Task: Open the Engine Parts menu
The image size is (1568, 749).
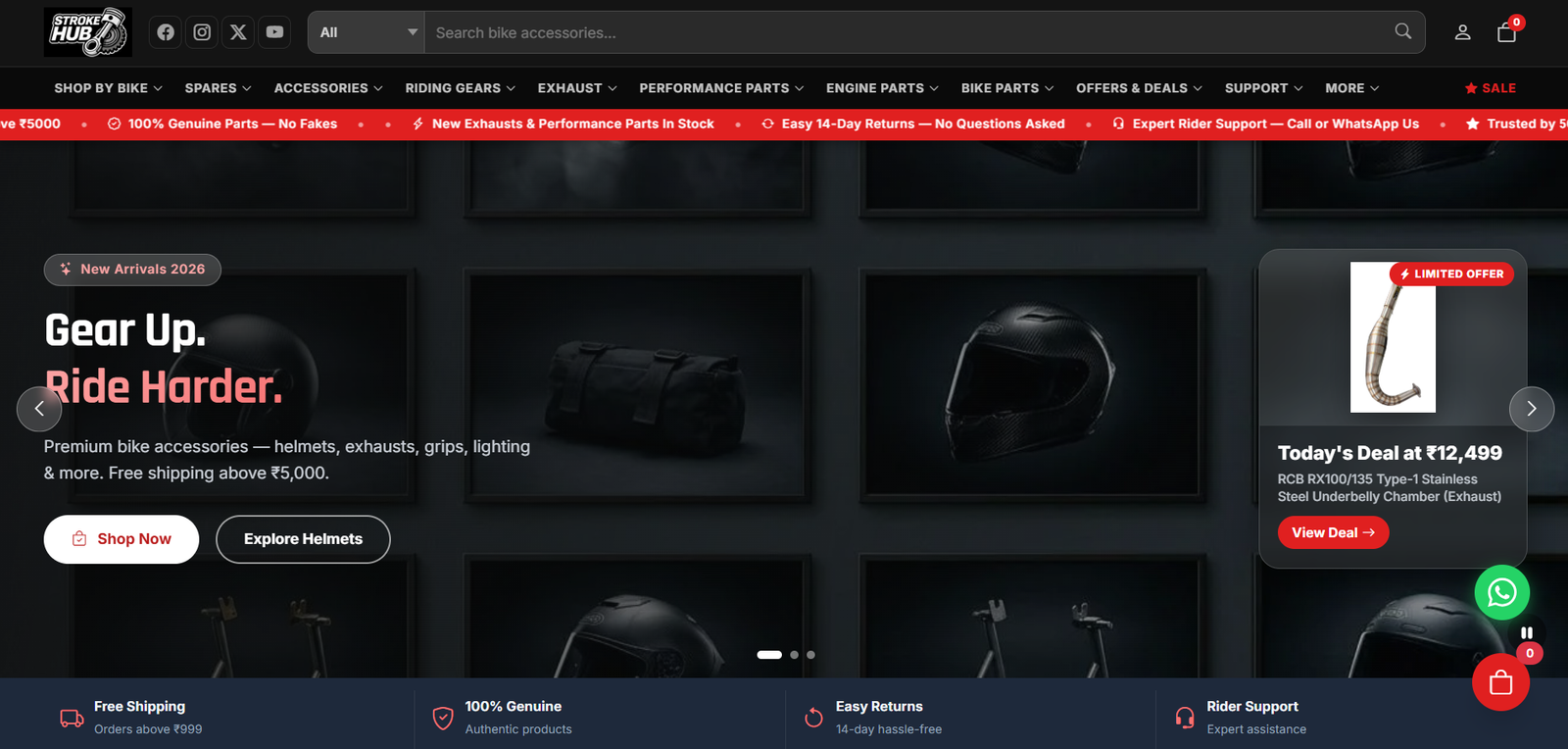Action: (882, 88)
